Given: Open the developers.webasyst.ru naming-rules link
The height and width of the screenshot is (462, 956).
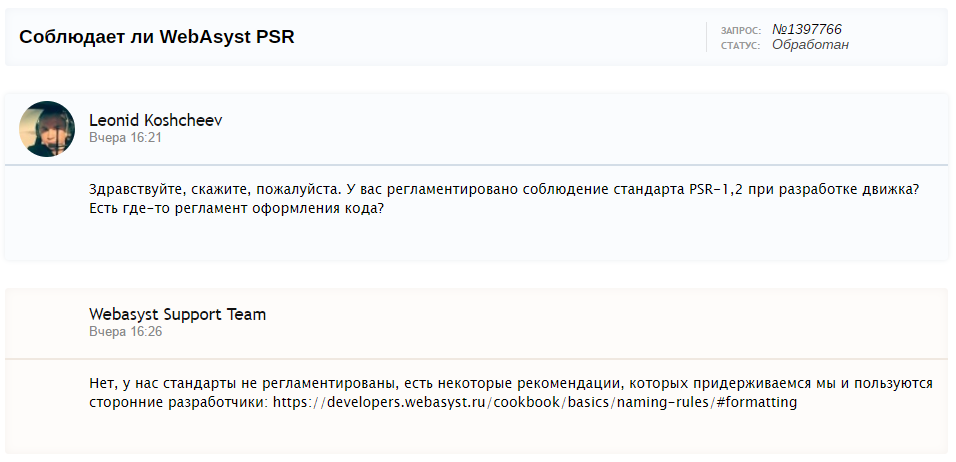Looking at the screenshot, I should pyautogui.click(x=534, y=403).
